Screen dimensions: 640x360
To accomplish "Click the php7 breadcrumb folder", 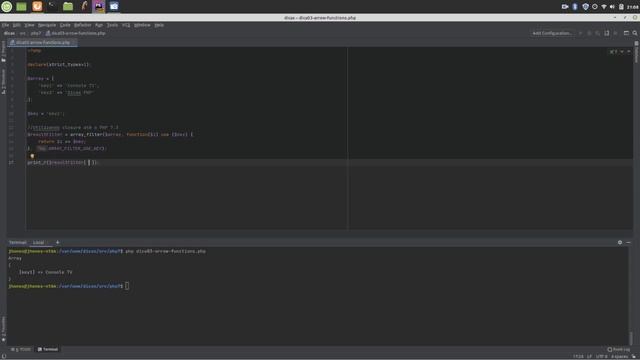I will [36, 33].
